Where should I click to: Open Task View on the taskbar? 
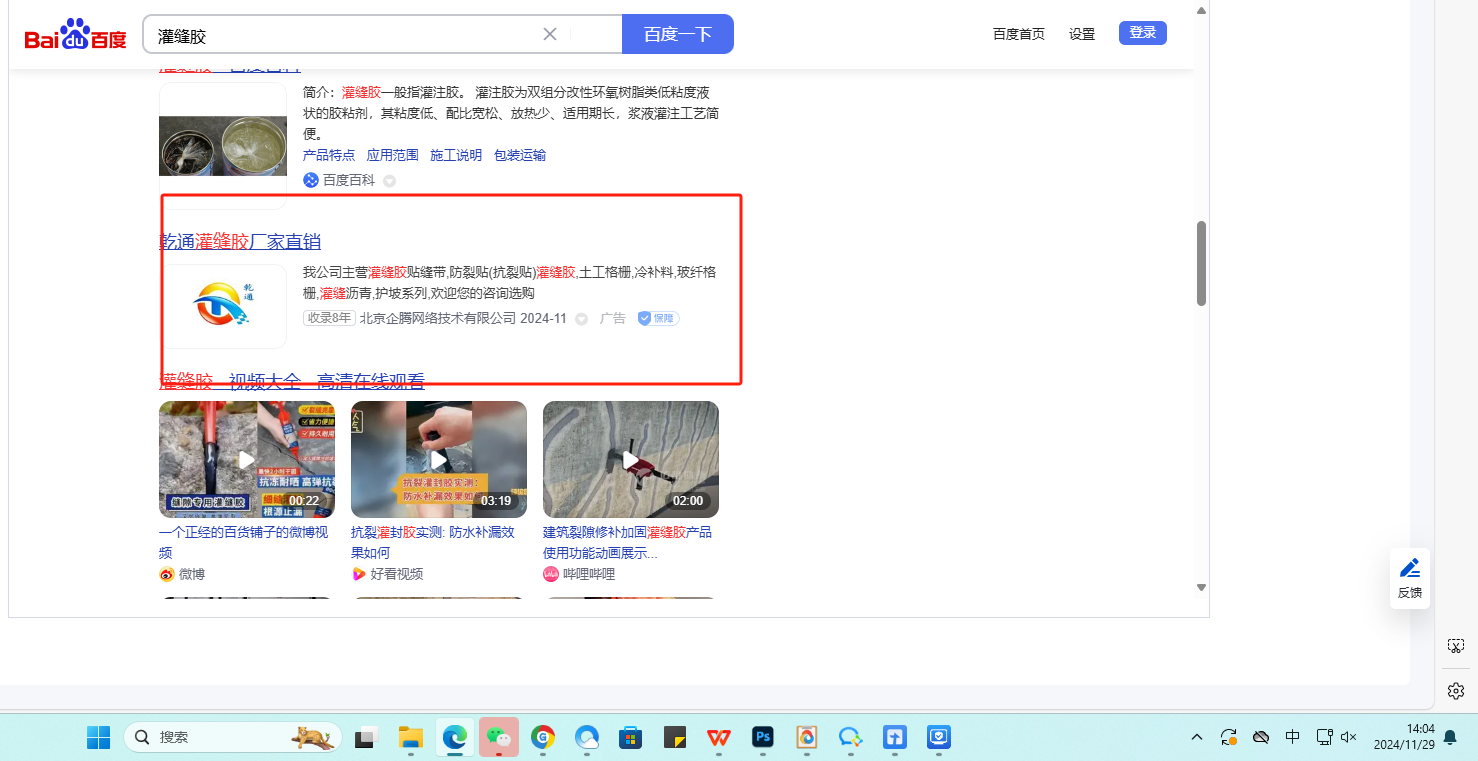tap(367, 738)
